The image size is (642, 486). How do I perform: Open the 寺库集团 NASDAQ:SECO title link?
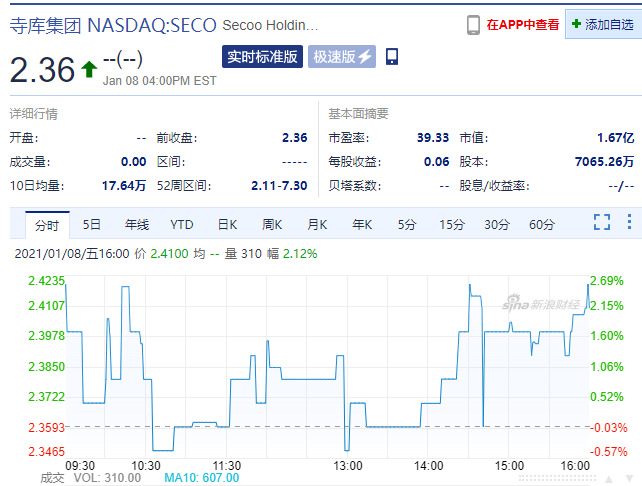[x=113, y=25]
